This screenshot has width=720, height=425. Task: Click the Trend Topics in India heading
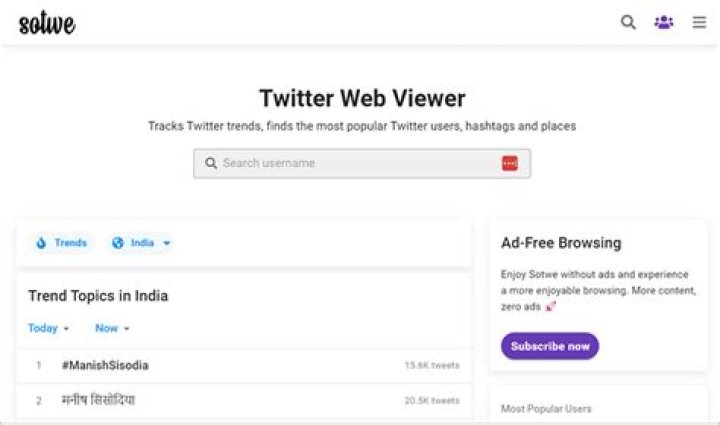(x=98, y=296)
